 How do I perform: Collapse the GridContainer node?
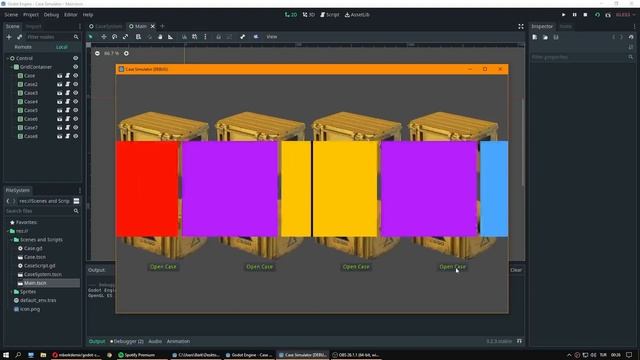[11, 67]
